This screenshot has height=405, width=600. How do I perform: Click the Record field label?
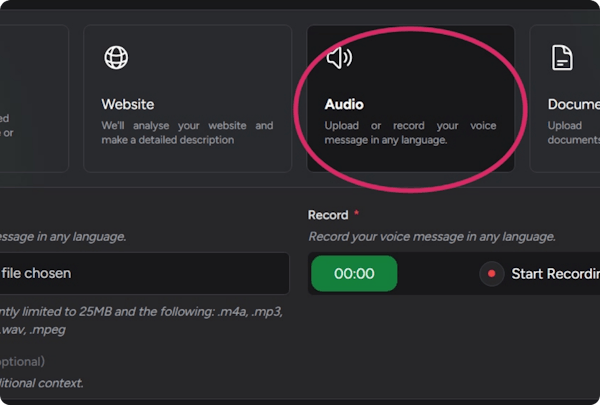(x=328, y=215)
